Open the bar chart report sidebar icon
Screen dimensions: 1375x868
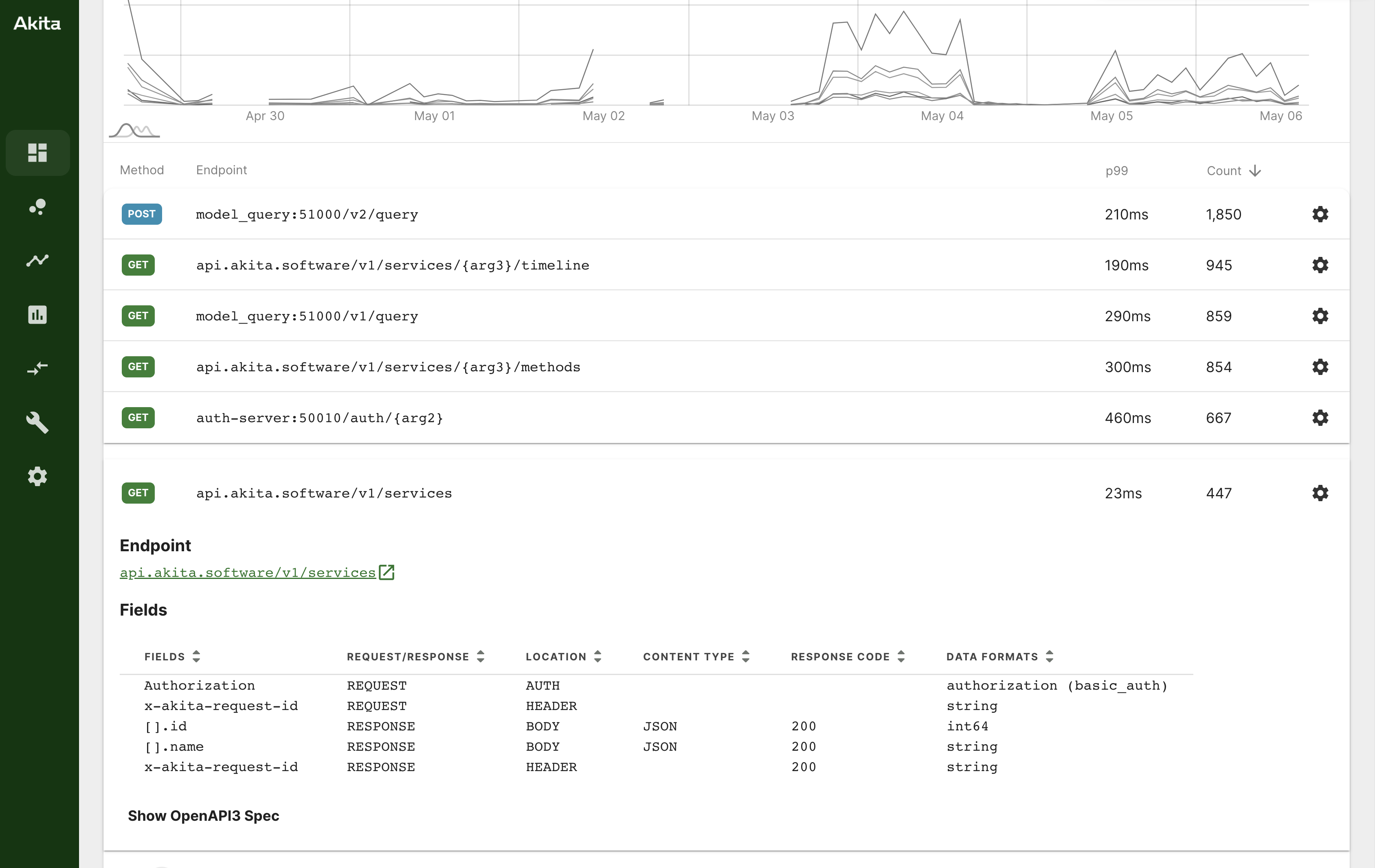coord(37,314)
